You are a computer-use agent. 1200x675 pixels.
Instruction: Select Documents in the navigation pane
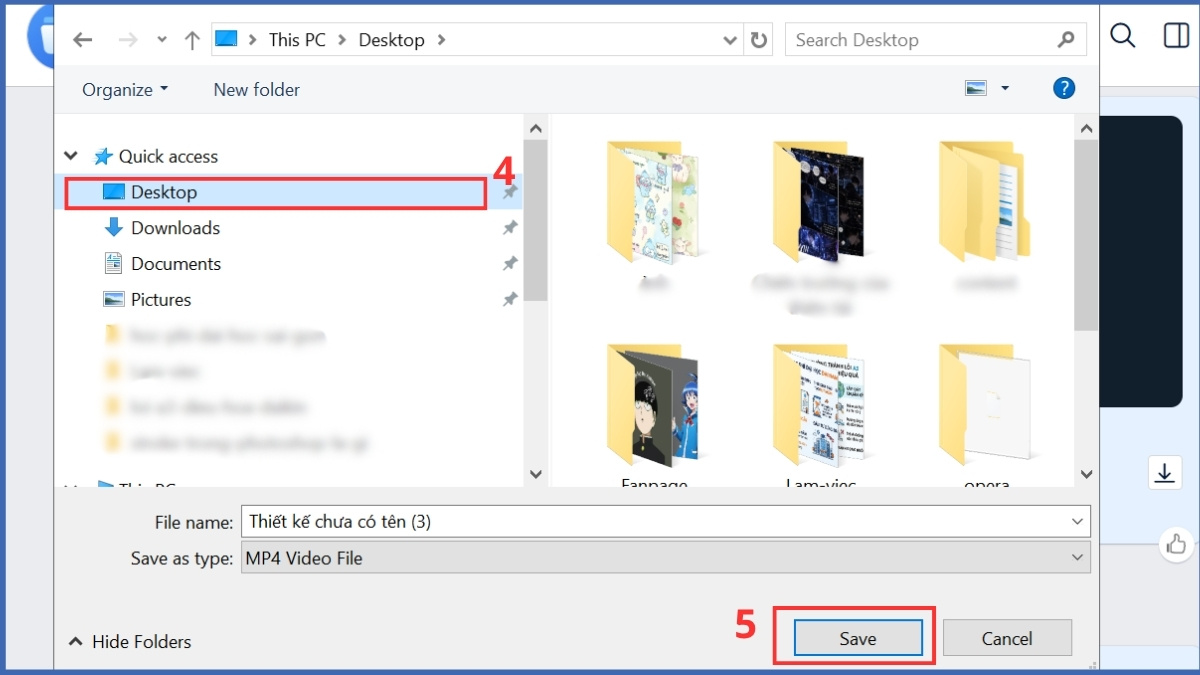(176, 264)
